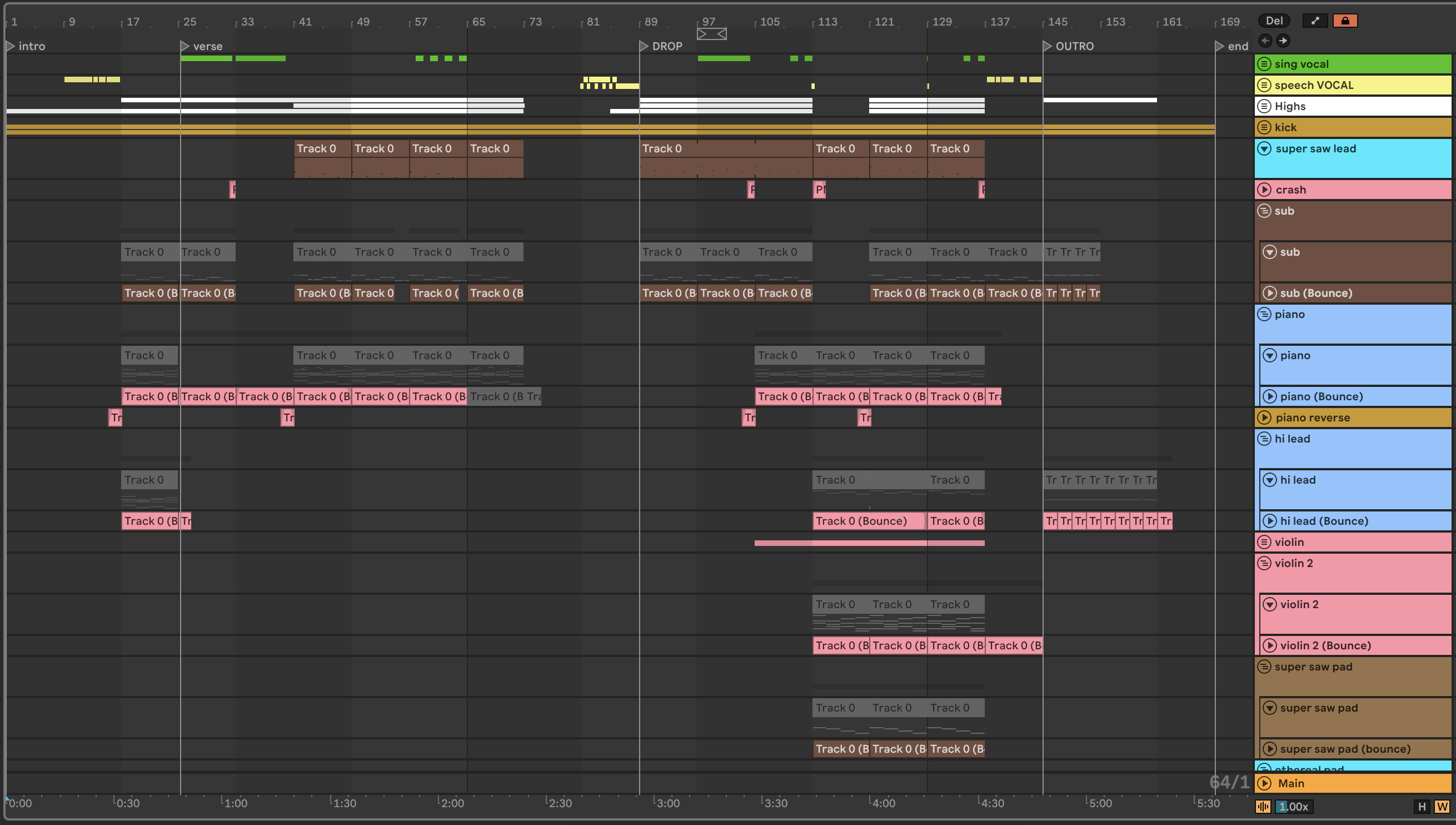Collapse the super saw lead track
The image size is (1456, 825).
click(1264, 149)
